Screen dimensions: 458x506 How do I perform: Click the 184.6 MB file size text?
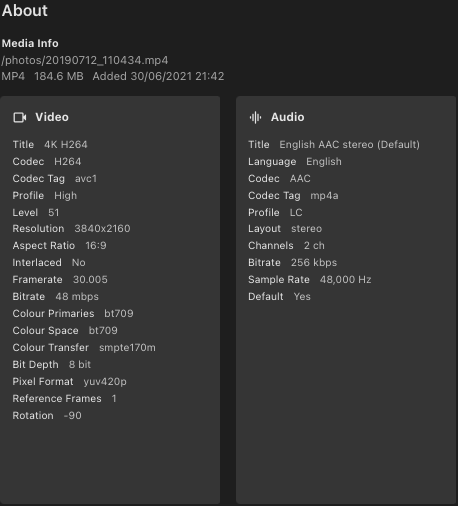point(59,76)
